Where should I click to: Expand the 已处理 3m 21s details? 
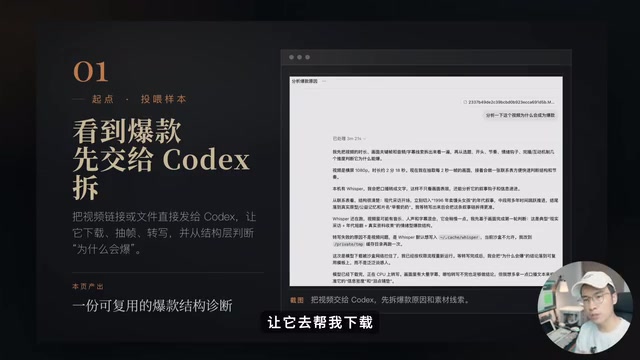pyautogui.click(x=349, y=139)
